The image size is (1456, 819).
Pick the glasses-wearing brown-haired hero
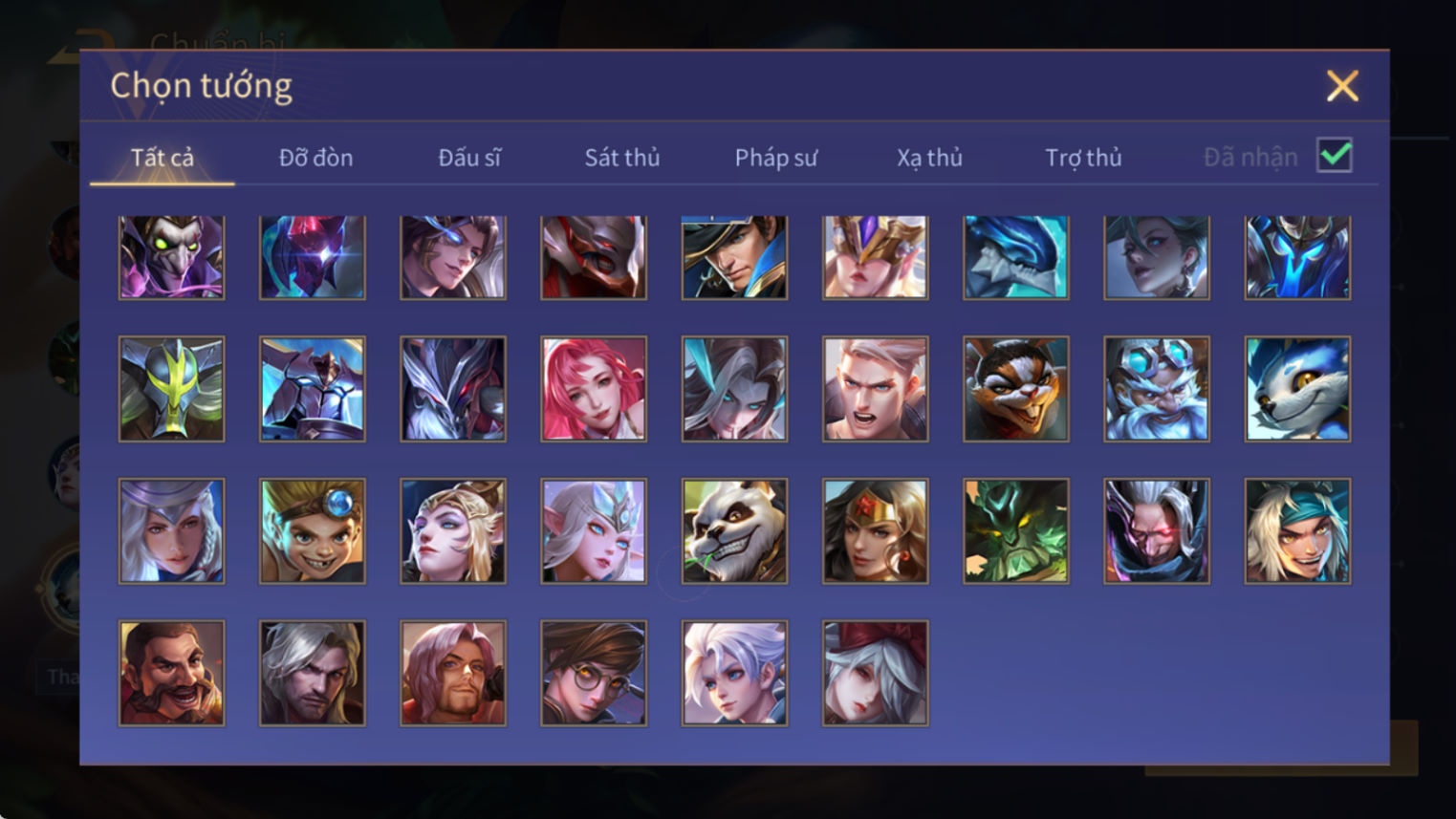[x=594, y=674]
